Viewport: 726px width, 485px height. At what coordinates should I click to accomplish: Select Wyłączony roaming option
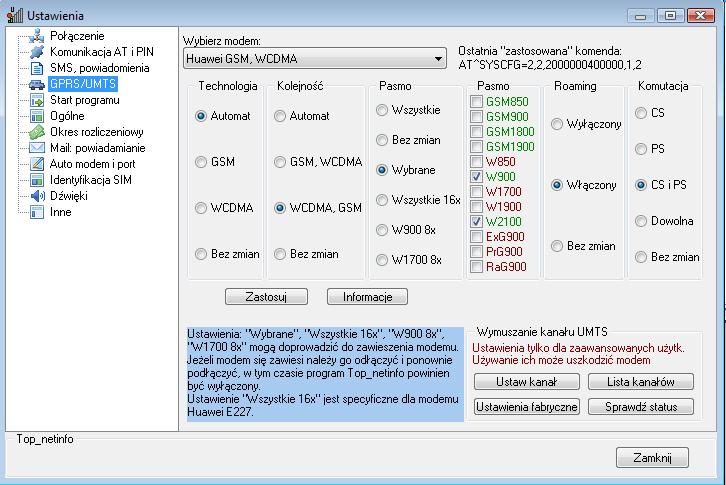pos(556,124)
